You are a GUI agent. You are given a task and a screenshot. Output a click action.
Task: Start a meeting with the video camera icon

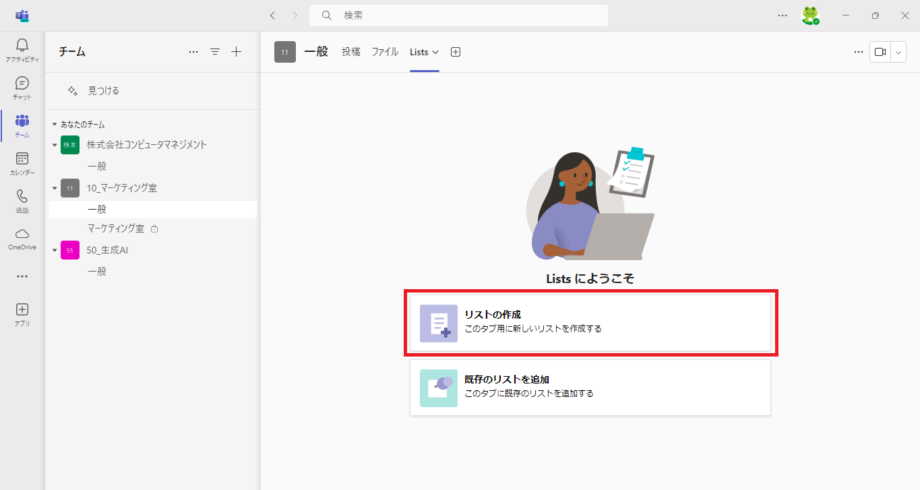(x=880, y=52)
